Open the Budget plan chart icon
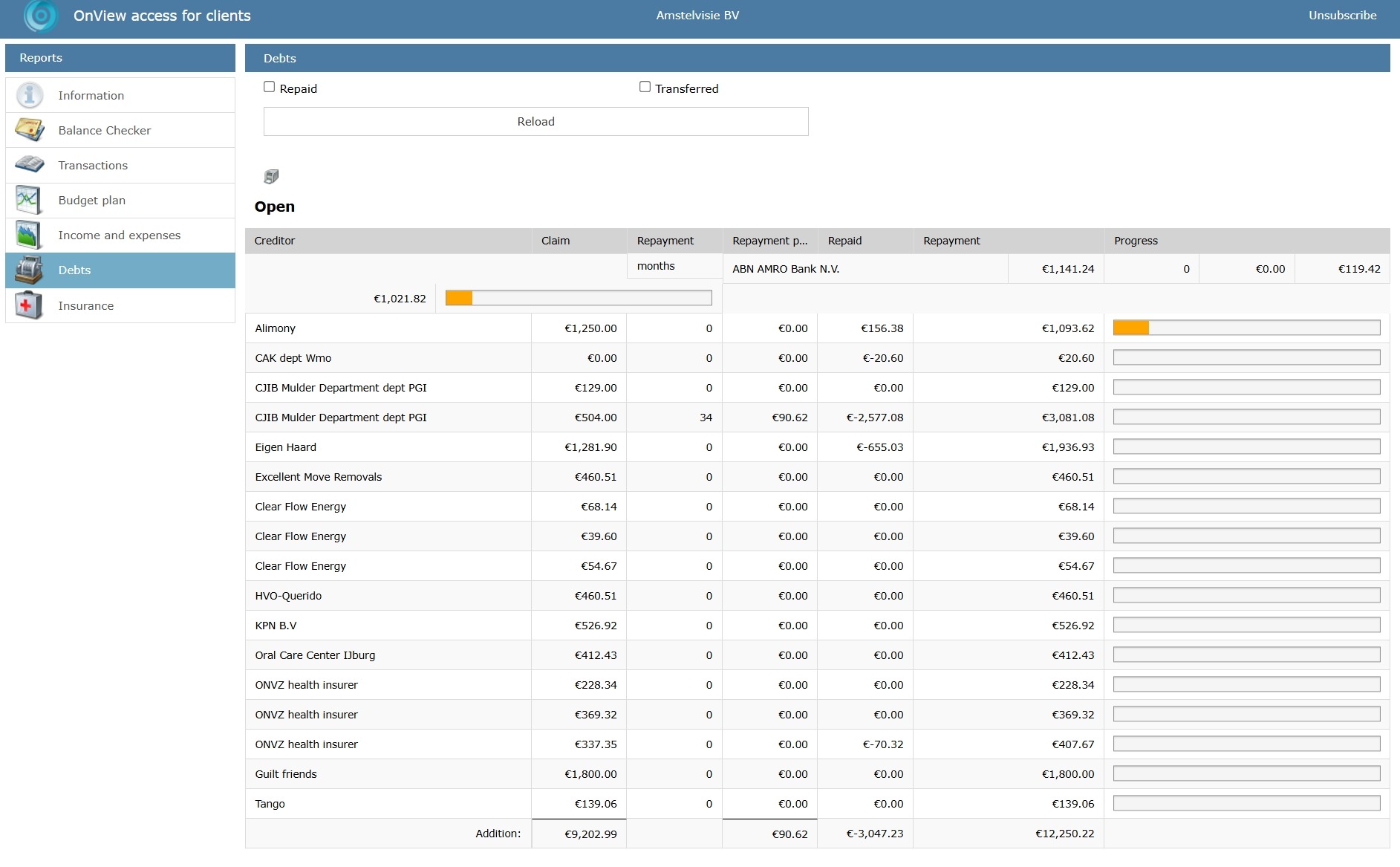This screenshot has height=867, width=1400. pyautogui.click(x=30, y=200)
